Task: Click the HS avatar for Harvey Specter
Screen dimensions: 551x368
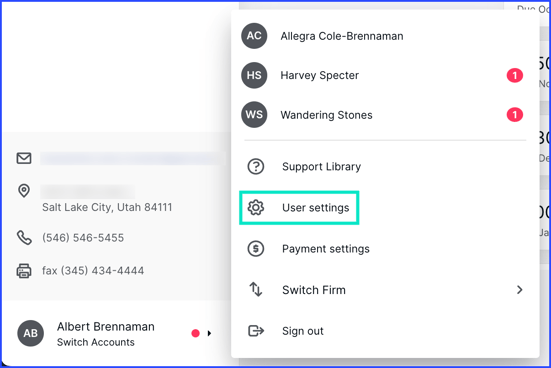Action: click(x=254, y=75)
